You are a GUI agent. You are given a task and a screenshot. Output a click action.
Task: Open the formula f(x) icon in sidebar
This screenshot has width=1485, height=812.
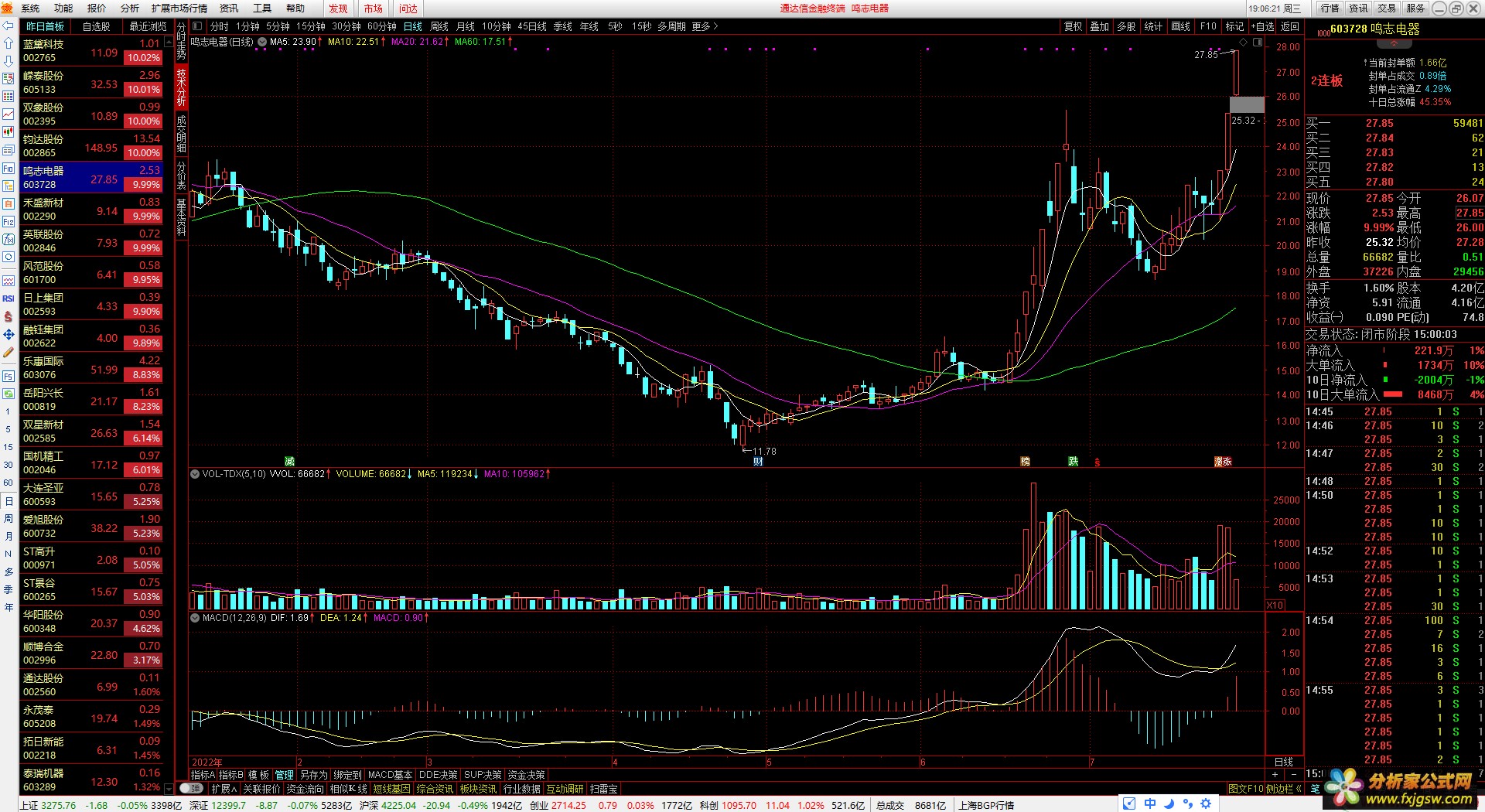coord(9,239)
